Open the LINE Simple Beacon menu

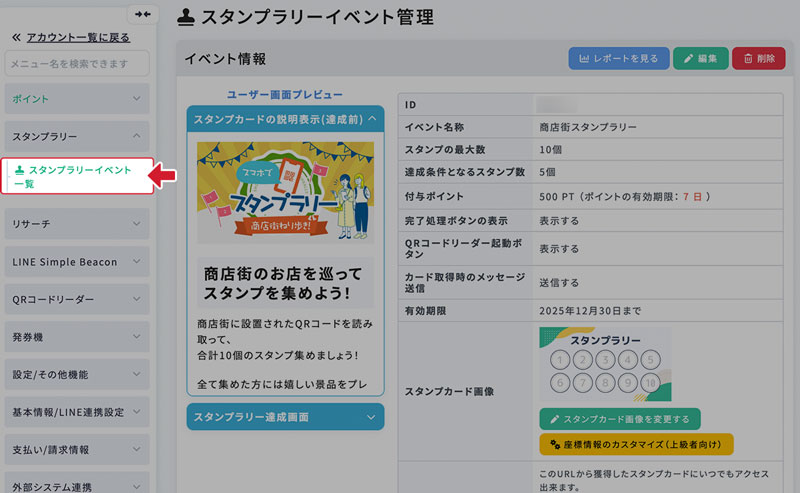tap(77, 262)
